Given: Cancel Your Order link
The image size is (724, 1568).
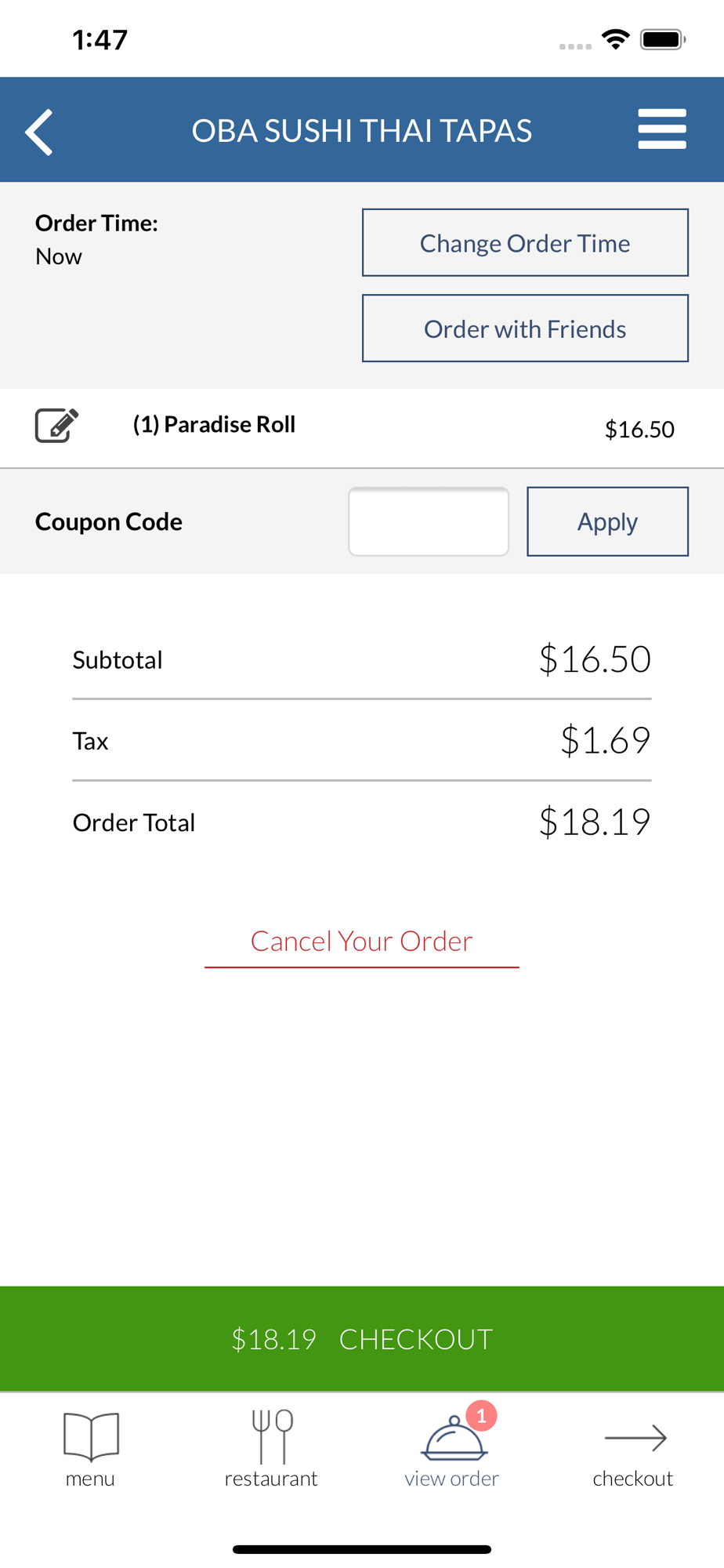Looking at the screenshot, I should (361, 941).
